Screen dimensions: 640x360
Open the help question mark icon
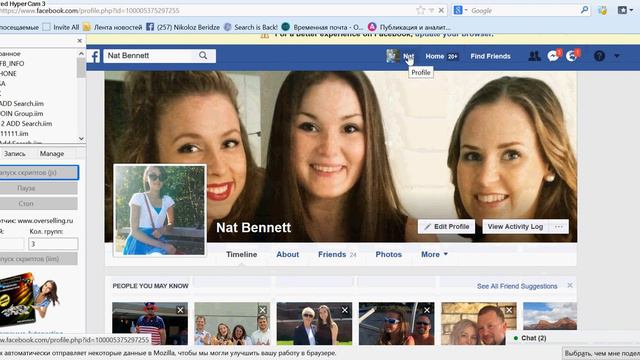click(599, 56)
